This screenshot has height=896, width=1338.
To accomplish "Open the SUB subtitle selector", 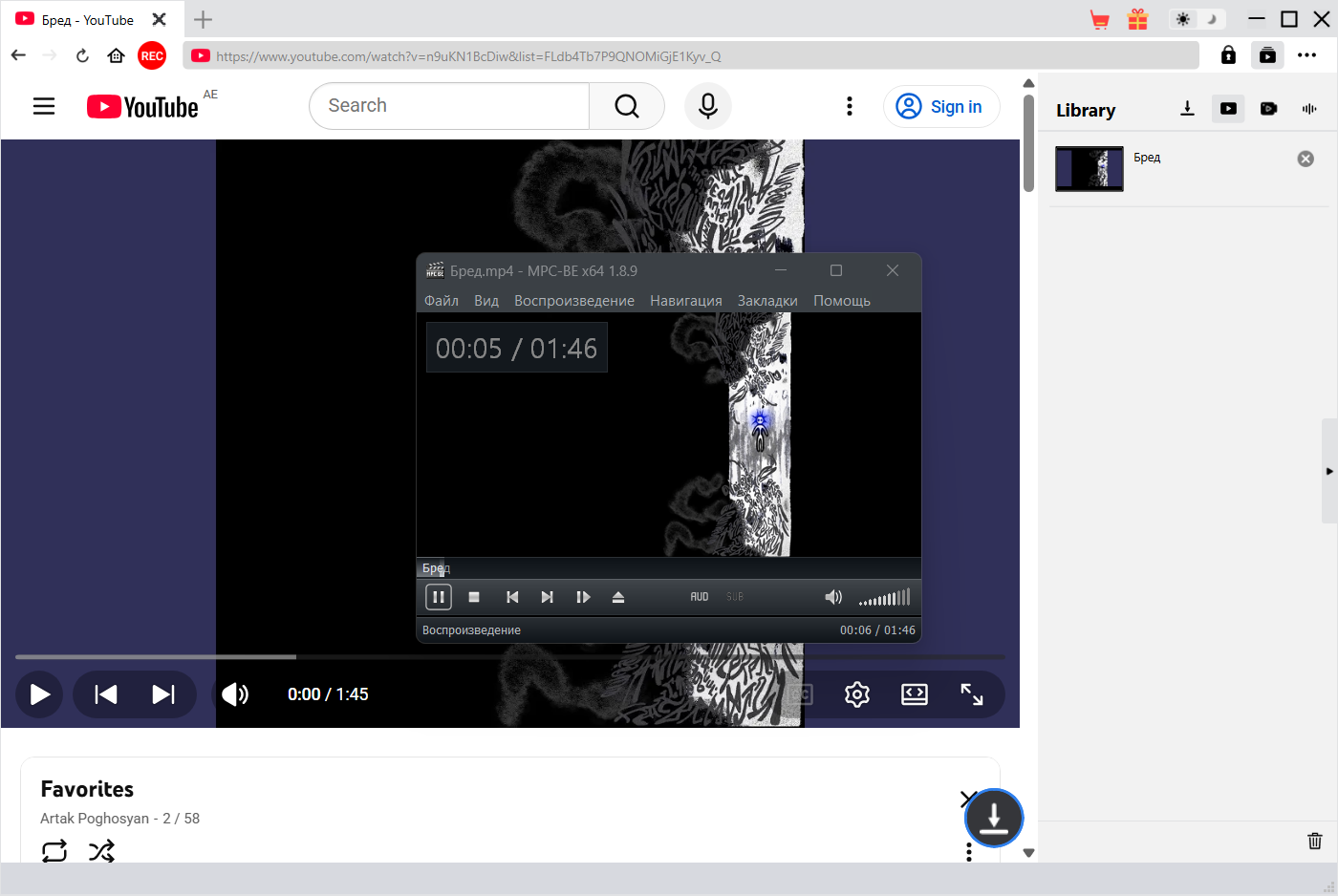I will click(x=735, y=597).
